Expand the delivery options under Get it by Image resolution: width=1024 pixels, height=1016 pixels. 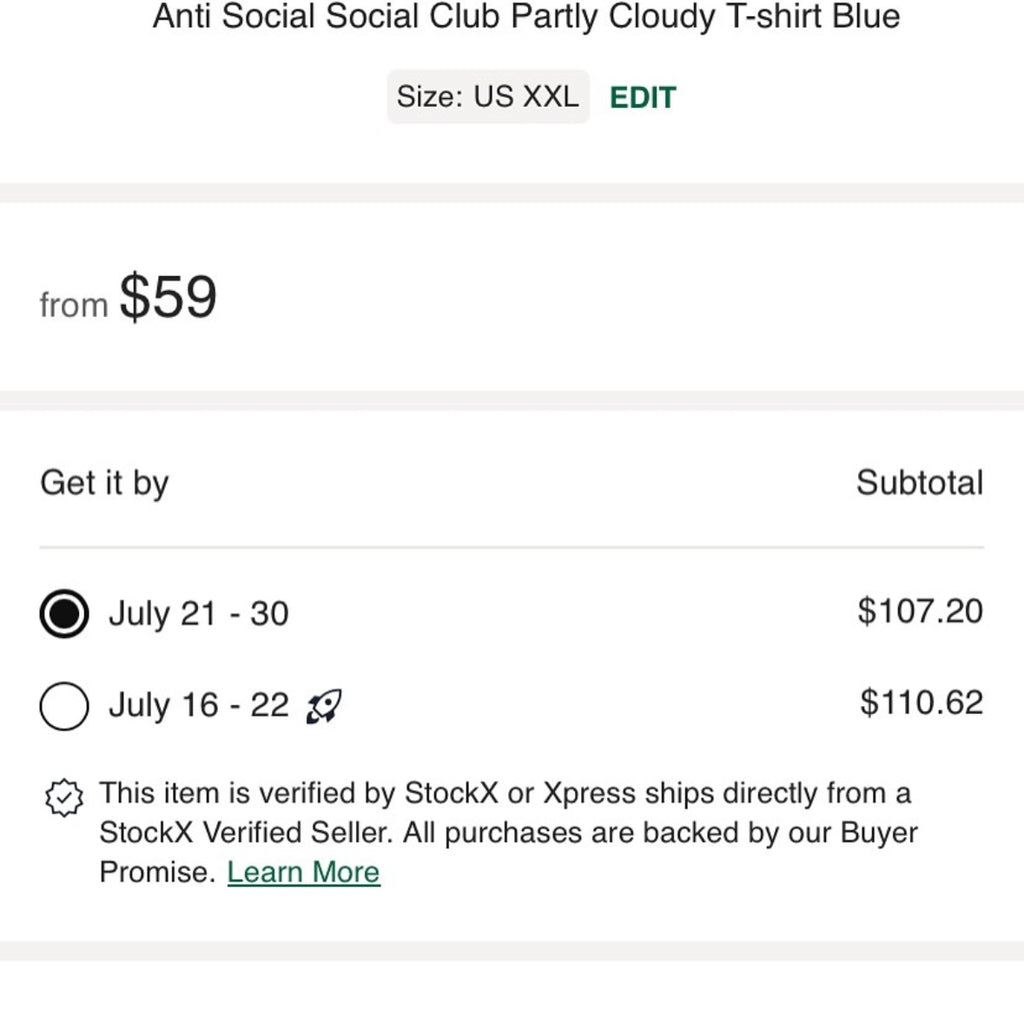tap(104, 483)
